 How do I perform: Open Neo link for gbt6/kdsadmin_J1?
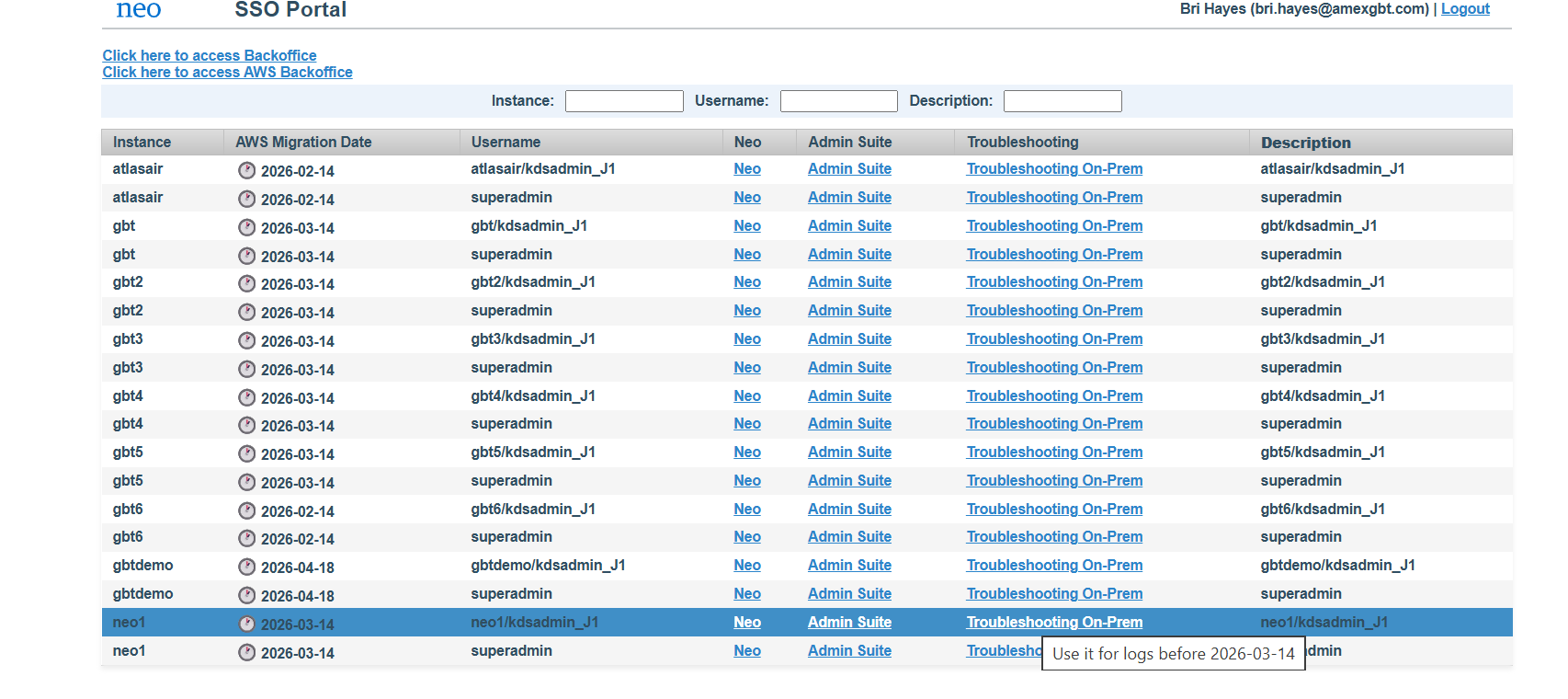click(x=747, y=509)
